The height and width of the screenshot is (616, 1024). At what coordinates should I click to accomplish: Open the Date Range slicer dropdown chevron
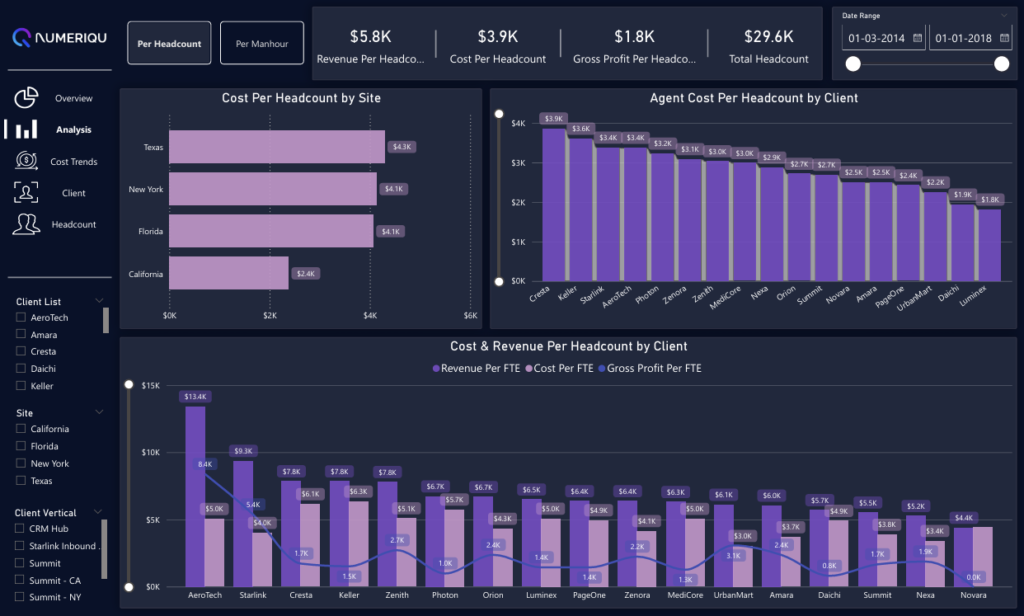click(1003, 16)
